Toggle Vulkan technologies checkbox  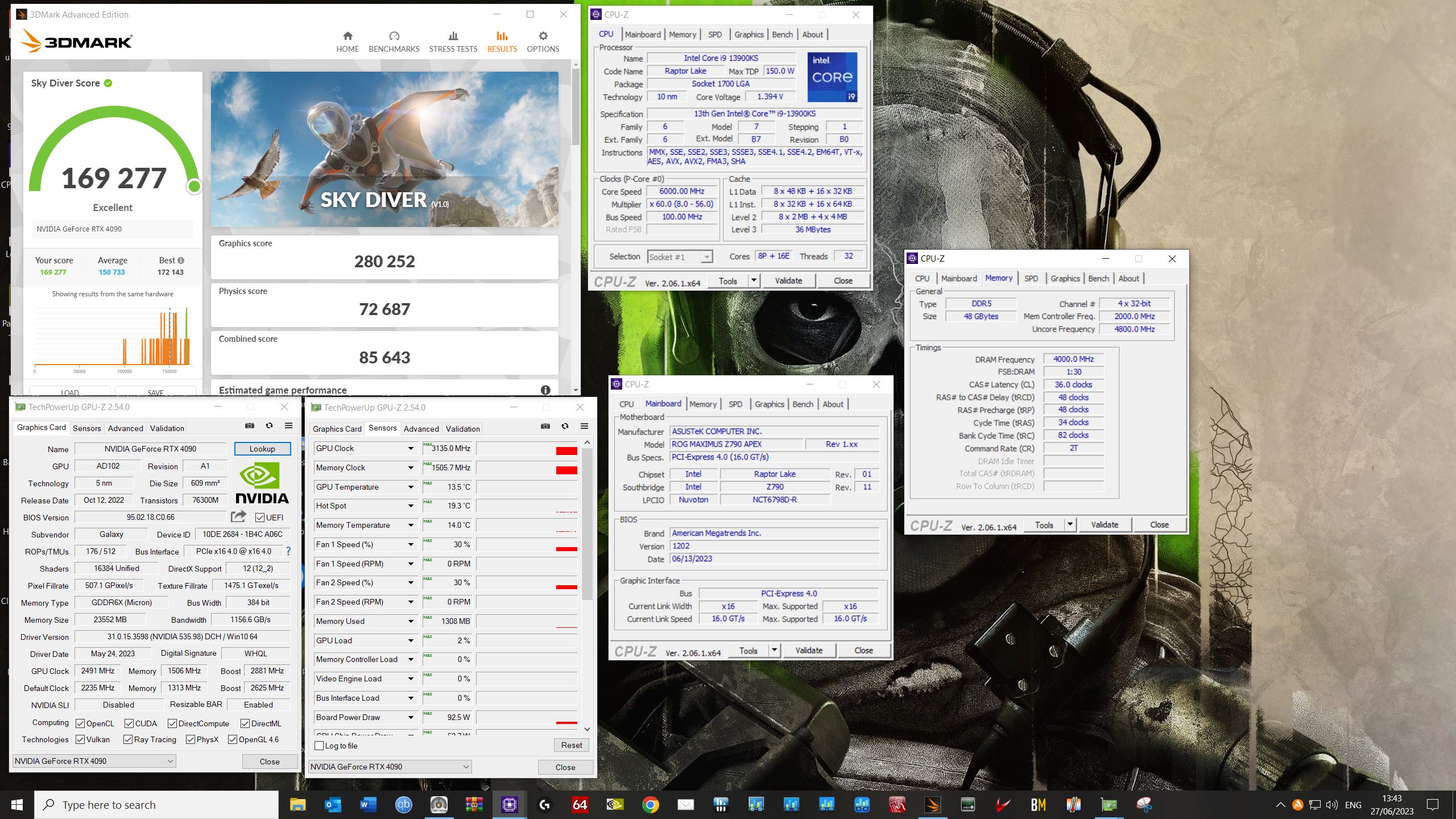[80, 739]
